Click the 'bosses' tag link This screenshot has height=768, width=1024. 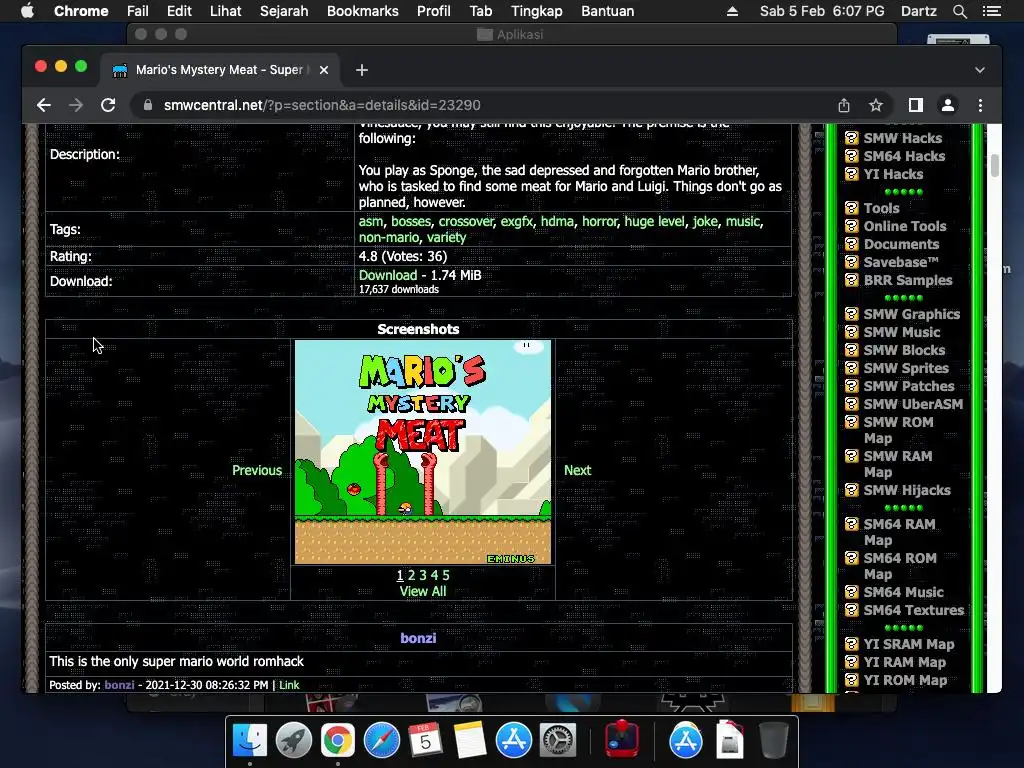(x=411, y=221)
